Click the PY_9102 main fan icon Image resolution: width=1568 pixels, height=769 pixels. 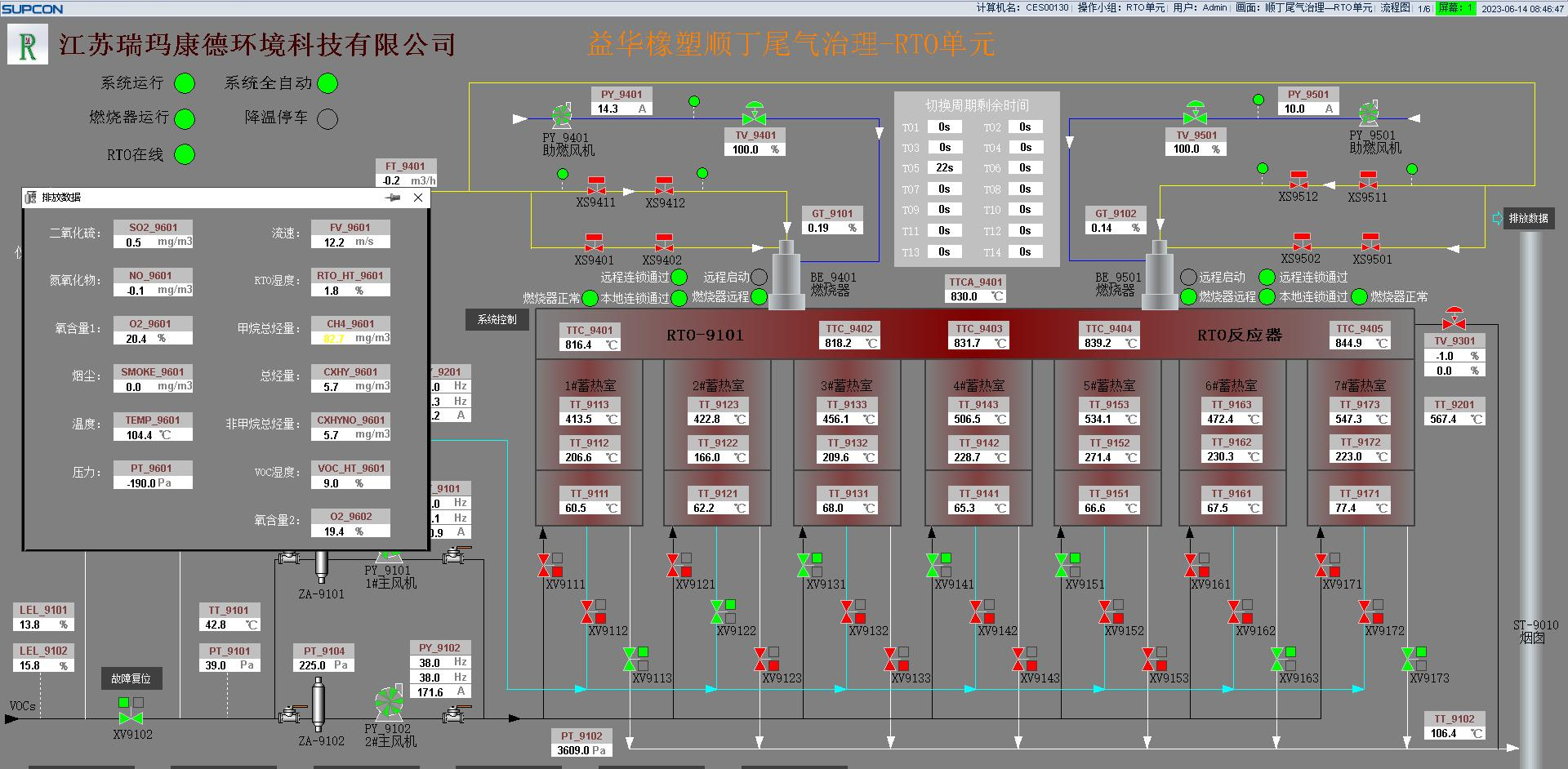389,704
